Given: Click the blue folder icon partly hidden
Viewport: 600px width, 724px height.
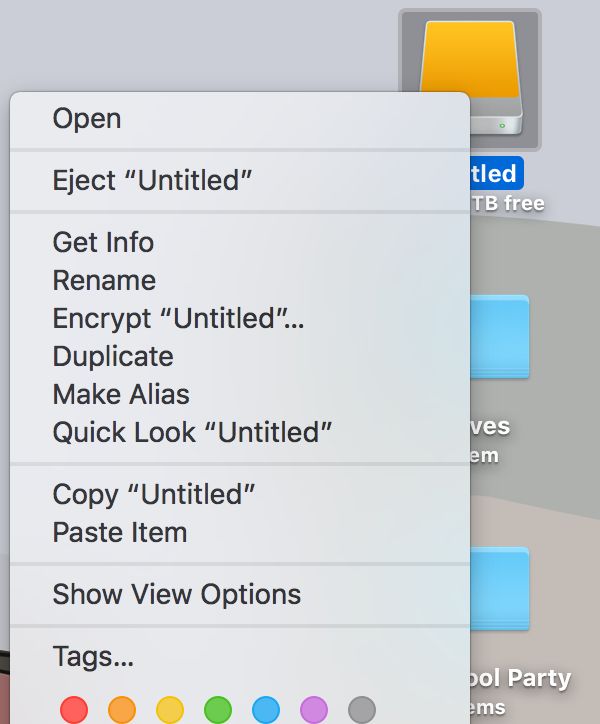Looking at the screenshot, I should click(500, 337).
